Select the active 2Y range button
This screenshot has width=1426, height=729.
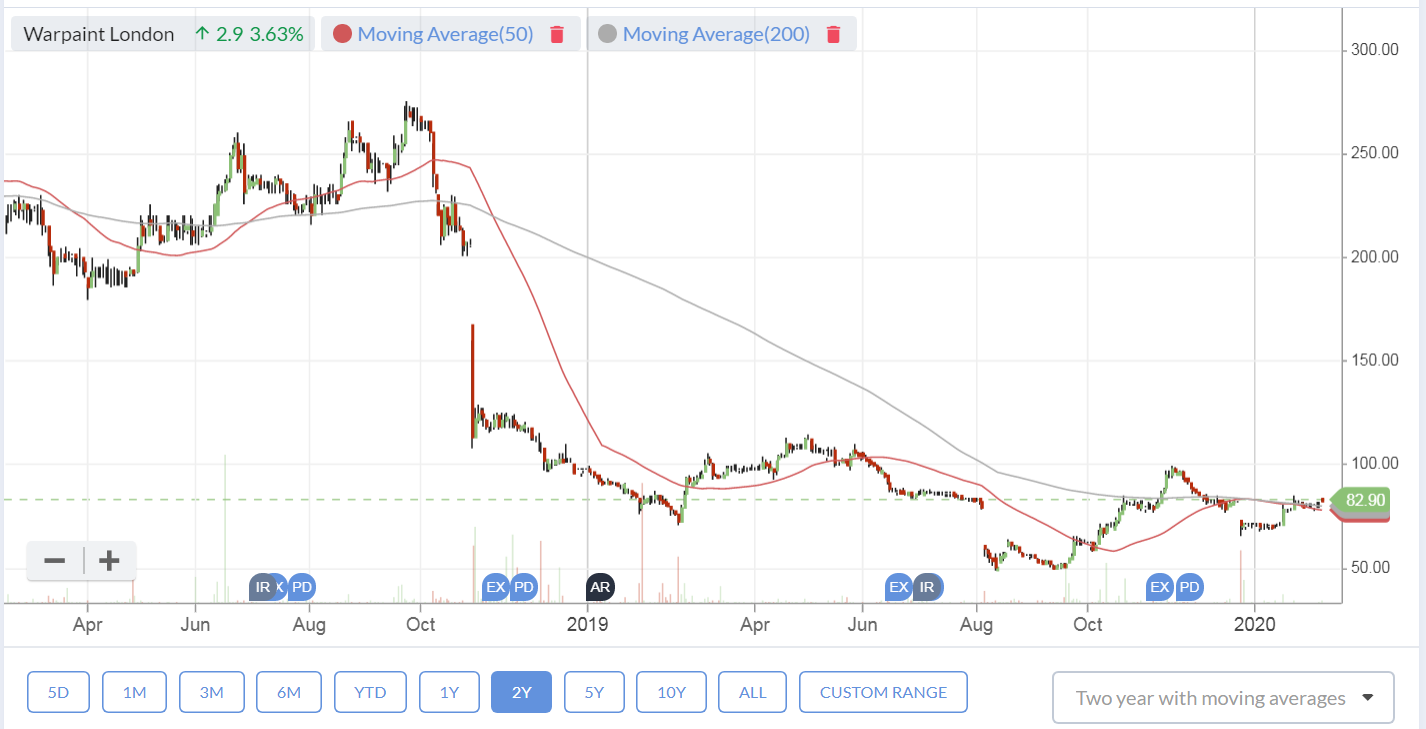[x=521, y=692]
